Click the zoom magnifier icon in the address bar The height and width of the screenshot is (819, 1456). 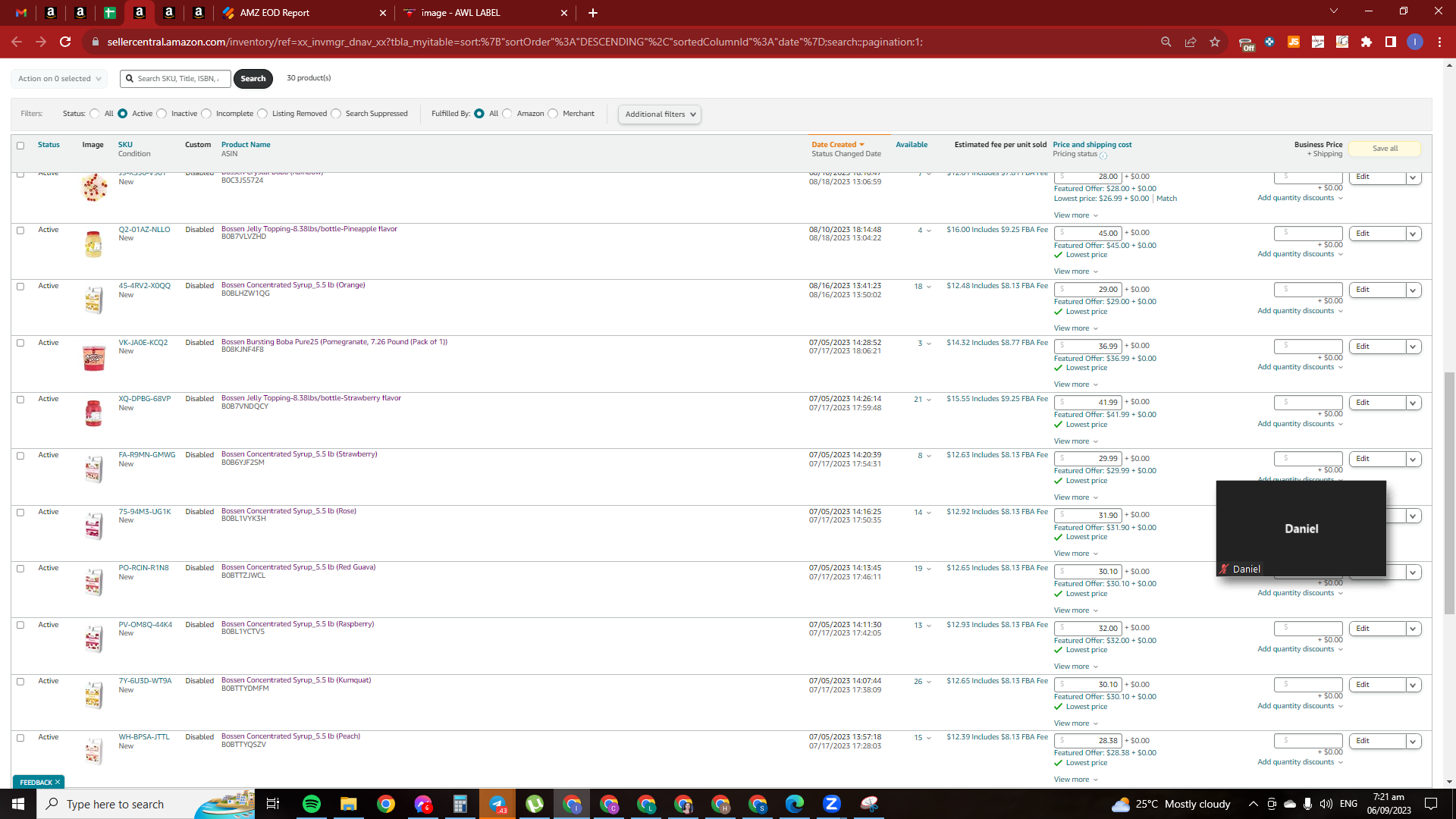(1166, 42)
